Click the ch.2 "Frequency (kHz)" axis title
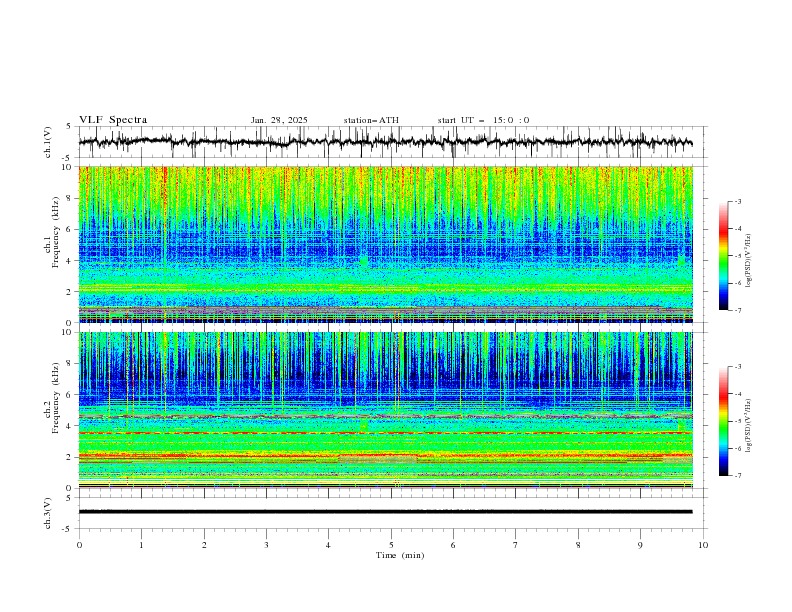Image resolution: width=792 pixels, height=612 pixels. [x=55, y=397]
